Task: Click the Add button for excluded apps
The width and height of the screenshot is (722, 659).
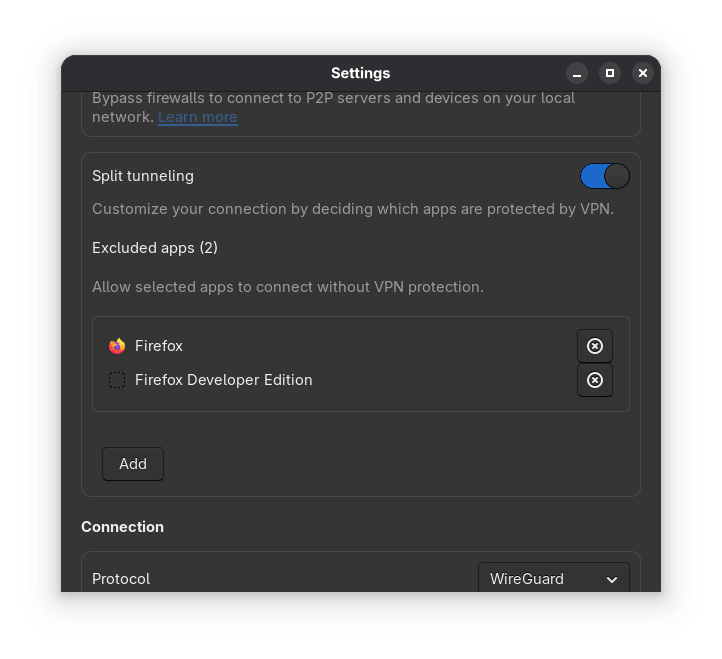Action: point(133,464)
